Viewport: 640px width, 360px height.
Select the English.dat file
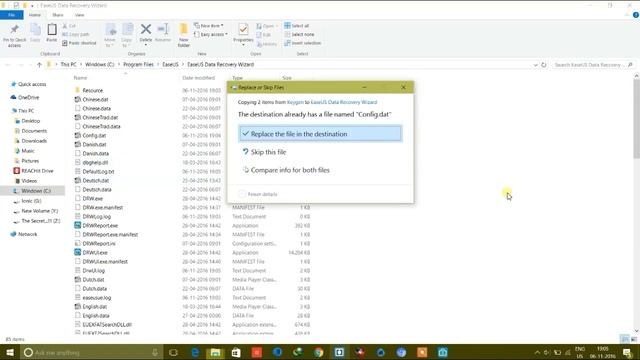click(91, 307)
